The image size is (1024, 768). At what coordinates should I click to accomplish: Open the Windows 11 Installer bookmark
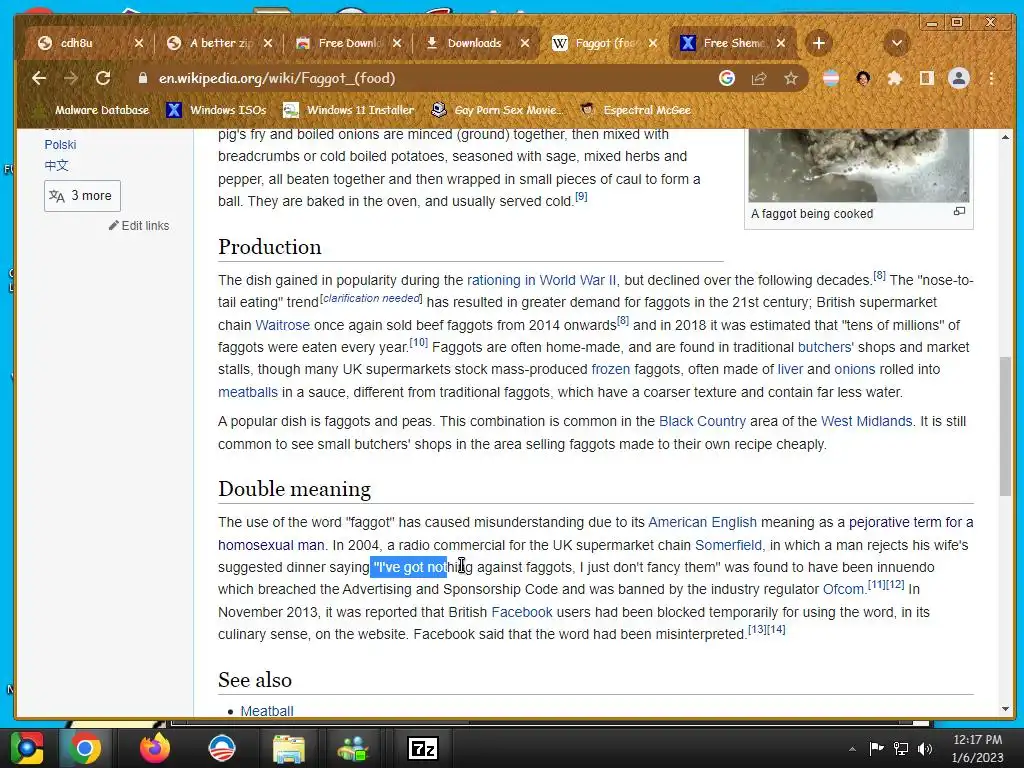pos(349,110)
